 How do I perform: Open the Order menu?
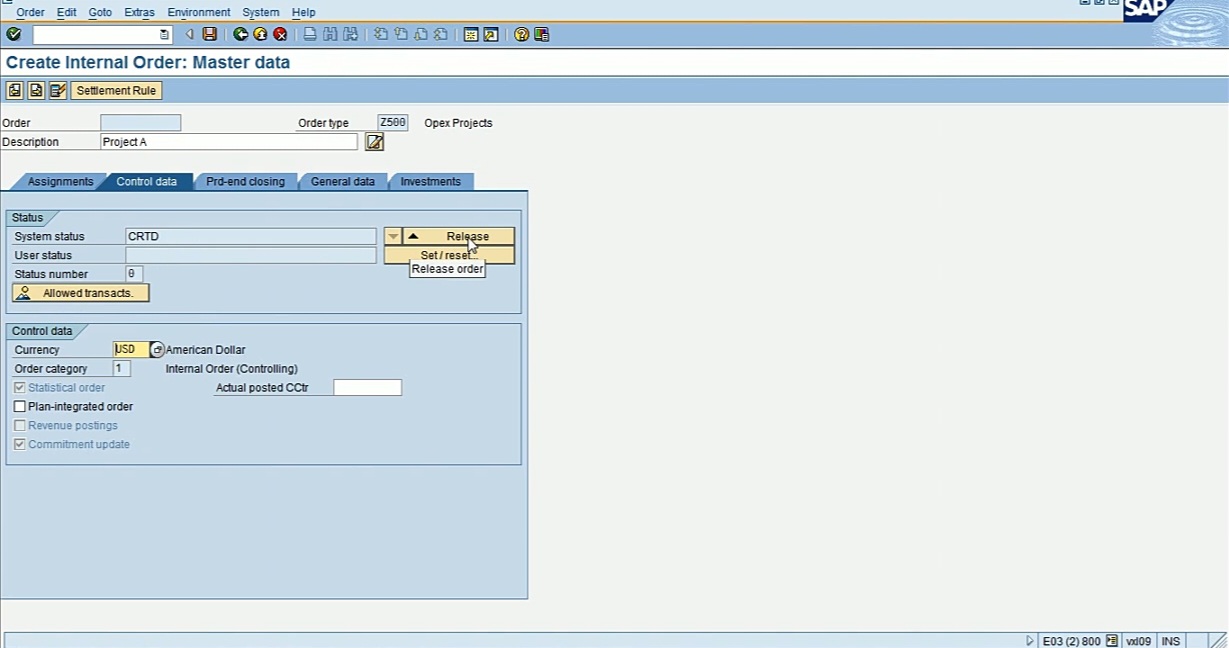coord(30,12)
